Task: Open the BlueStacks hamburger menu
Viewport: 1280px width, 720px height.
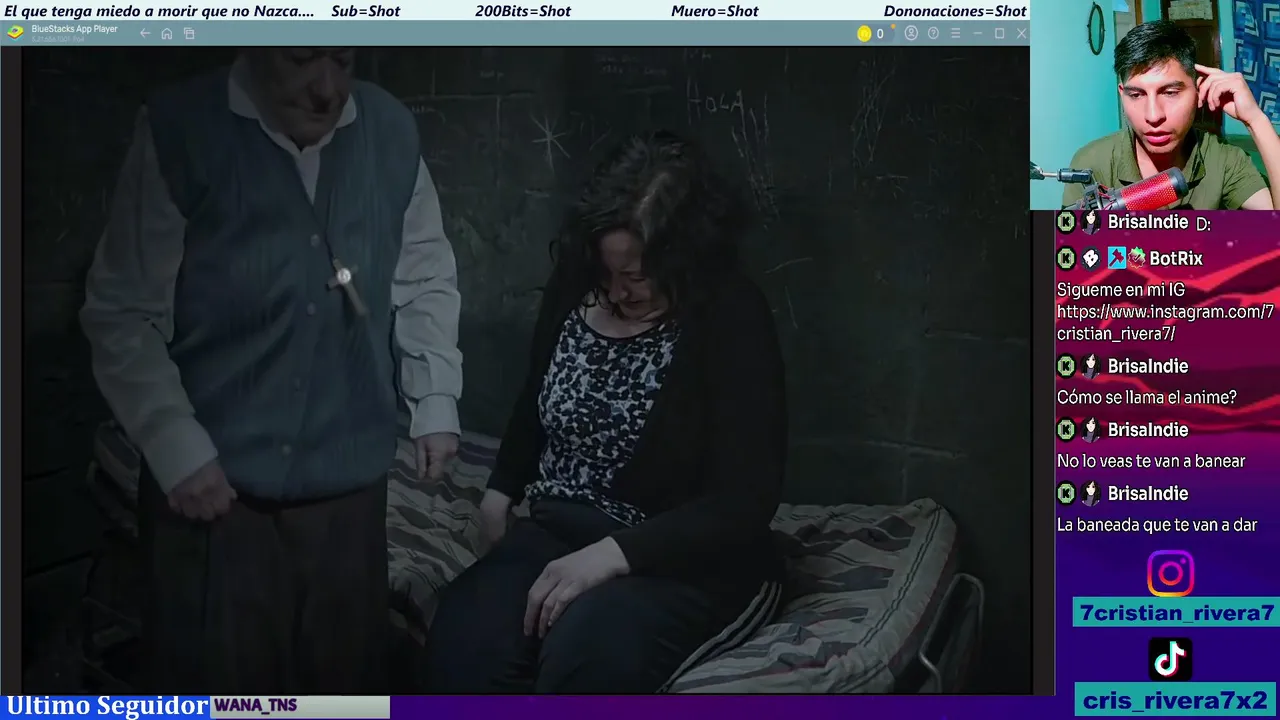Action: pyautogui.click(x=955, y=33)
